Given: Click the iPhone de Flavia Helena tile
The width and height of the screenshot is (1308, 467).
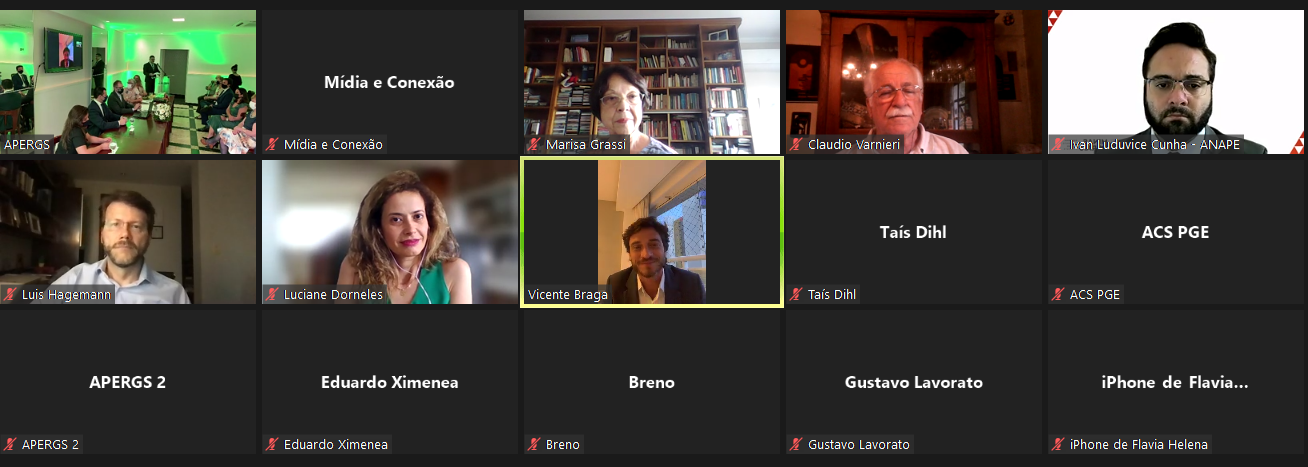Looking at the screenshot, I should pos(1176,382).
